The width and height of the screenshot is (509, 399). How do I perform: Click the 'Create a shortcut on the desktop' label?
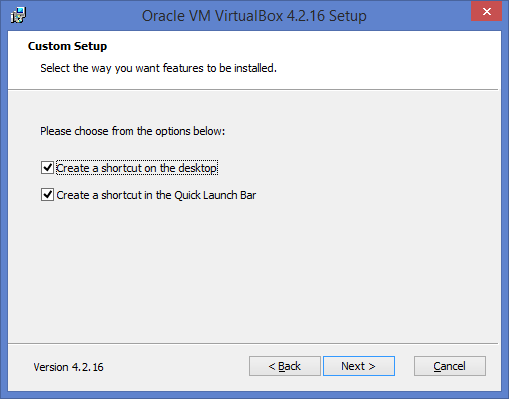[137, 168]
